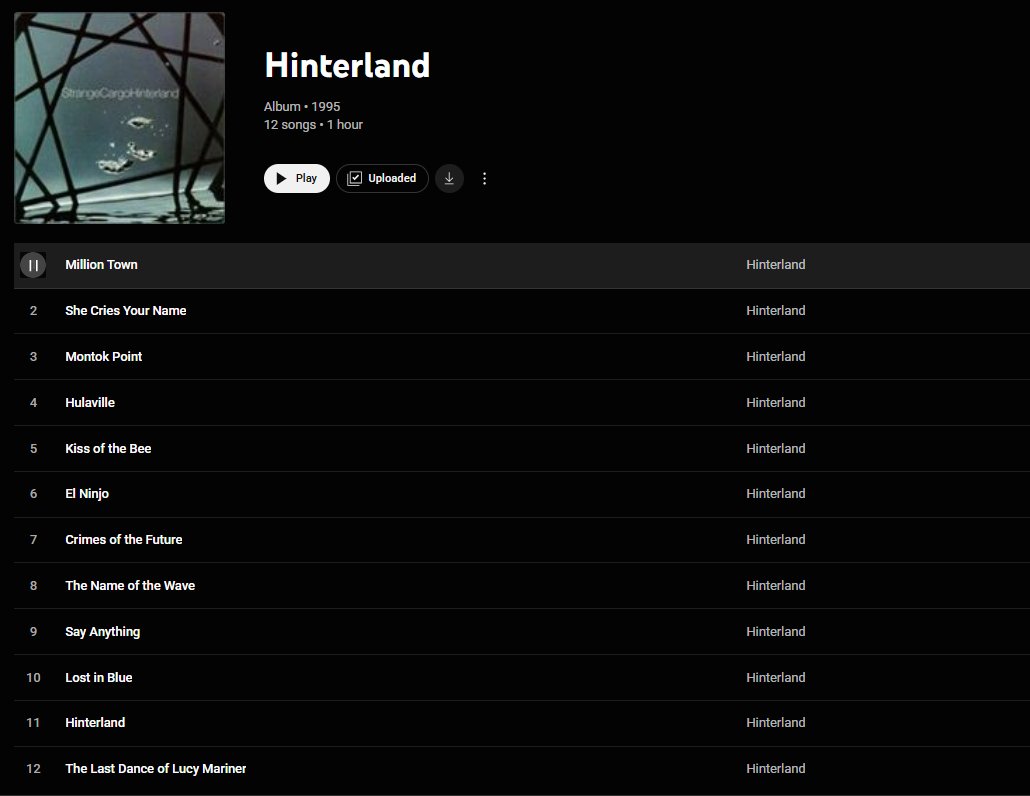
Task: Select the song She Cries Your Name
Action: click(x=125, y=311)
